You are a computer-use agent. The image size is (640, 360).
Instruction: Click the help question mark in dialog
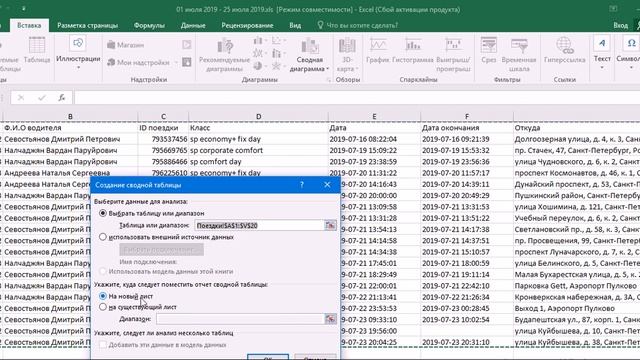tap(302, 185)
